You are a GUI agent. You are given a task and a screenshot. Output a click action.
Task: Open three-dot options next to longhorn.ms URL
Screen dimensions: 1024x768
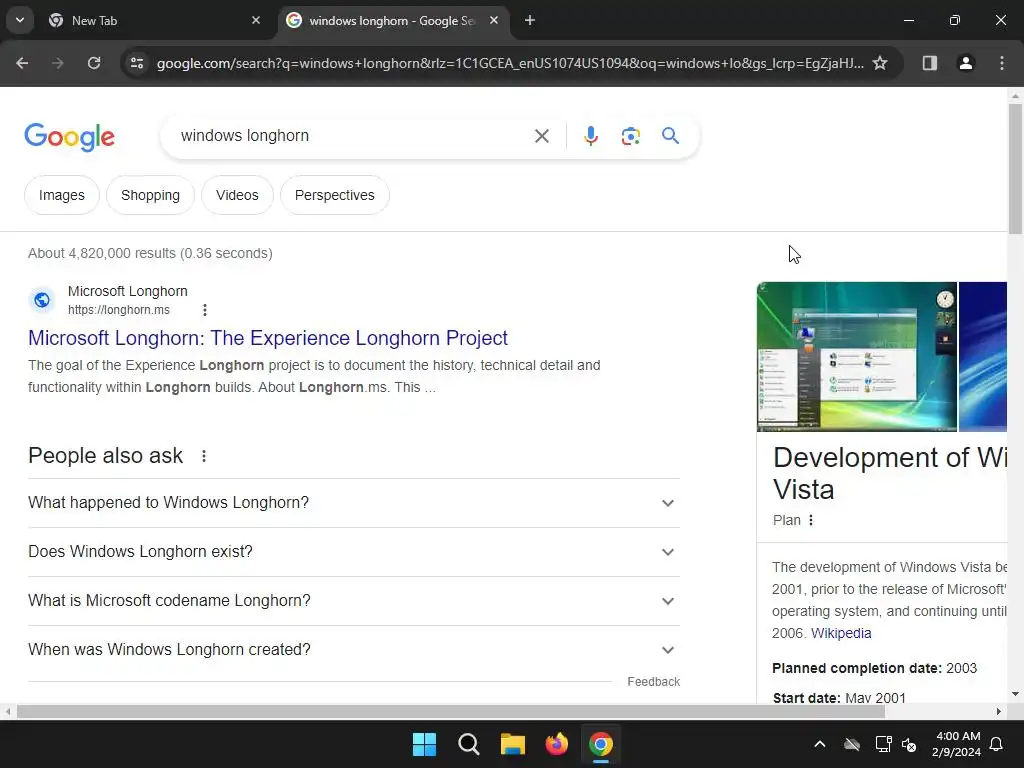[204, 310]
